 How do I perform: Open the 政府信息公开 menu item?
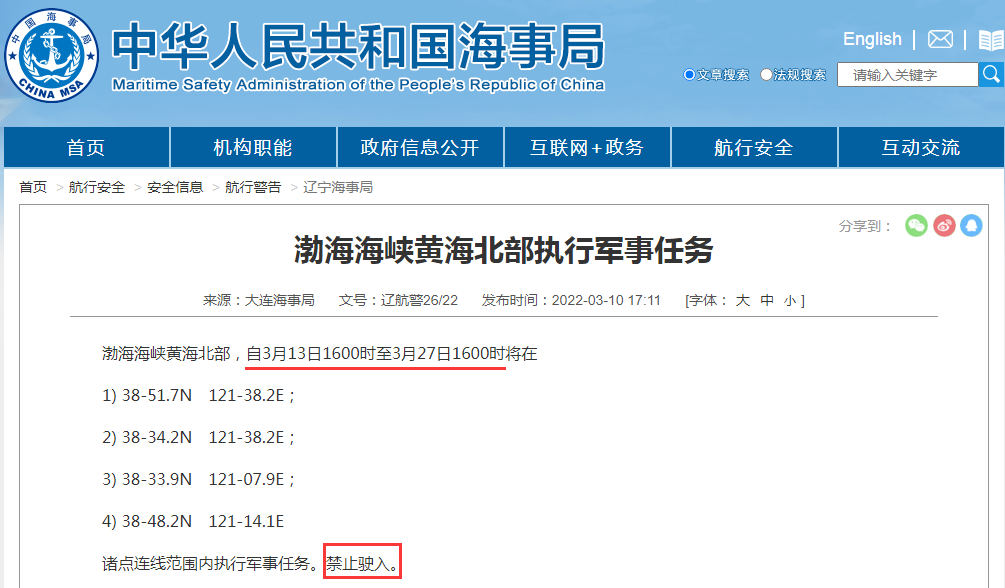pyautogui.click(x=420, y=147)
